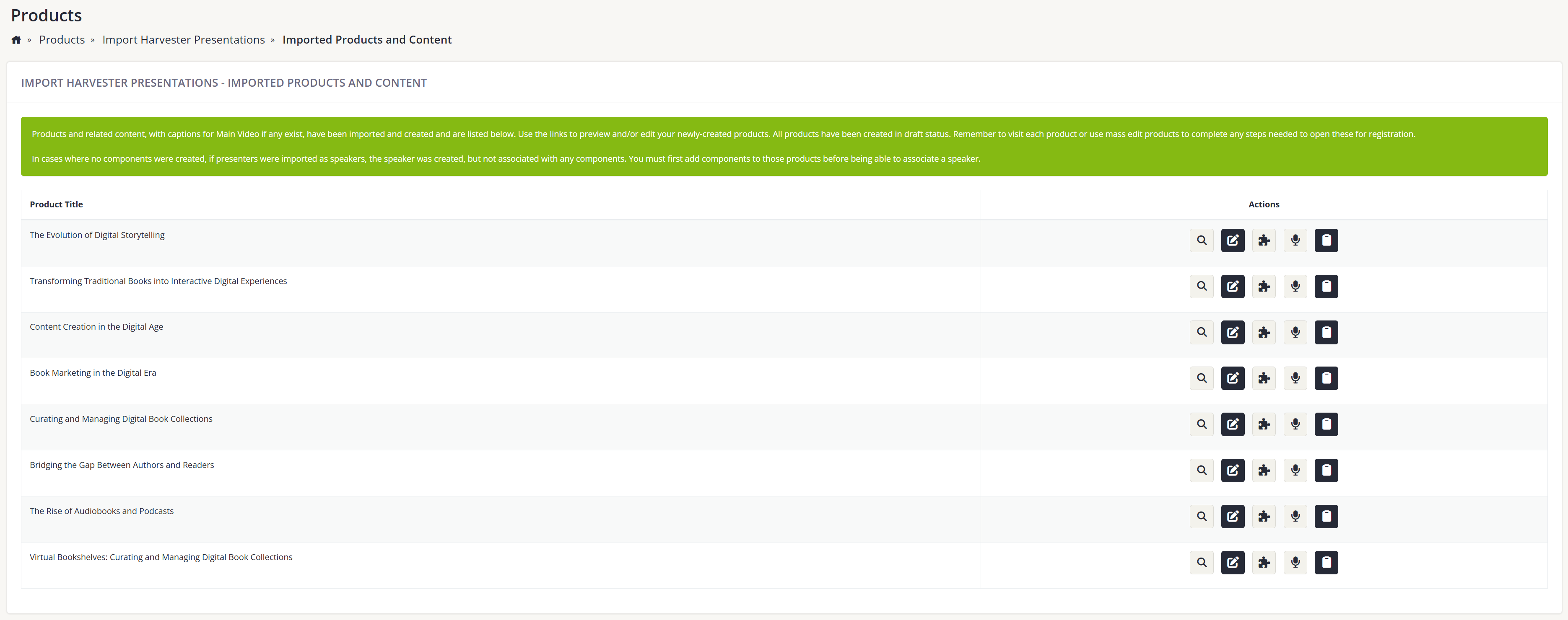Image resolution: width=1568 pixels, height=620 pixels.
Task: Open the Products breadcrumb link
Action: (62, 40)
